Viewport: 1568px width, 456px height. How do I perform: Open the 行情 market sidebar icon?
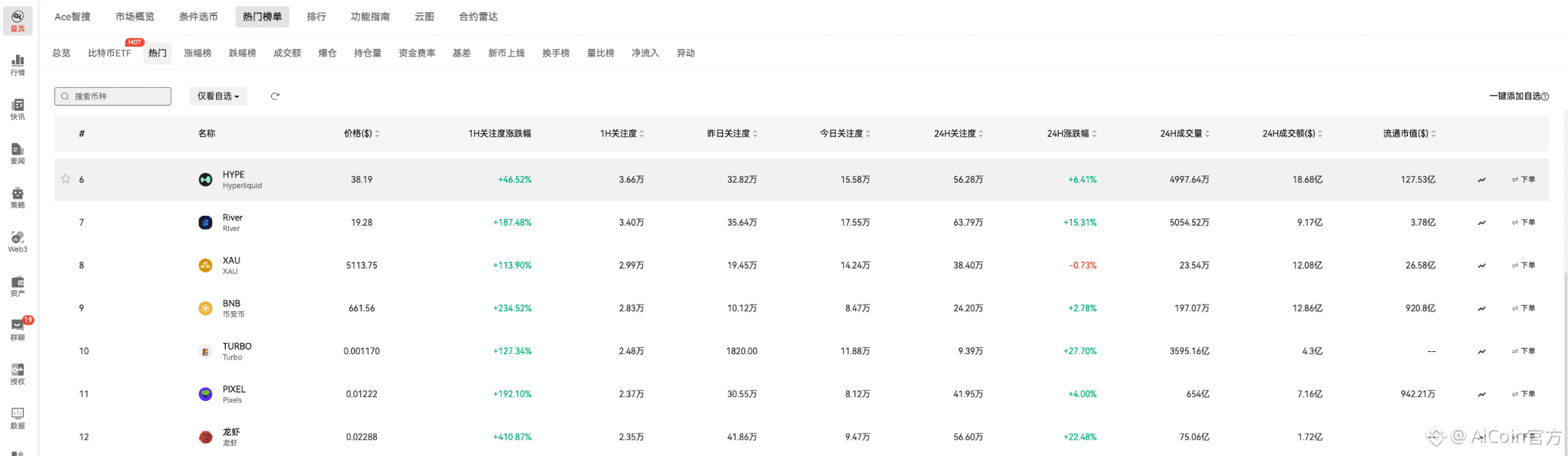[x=18, y=64]
